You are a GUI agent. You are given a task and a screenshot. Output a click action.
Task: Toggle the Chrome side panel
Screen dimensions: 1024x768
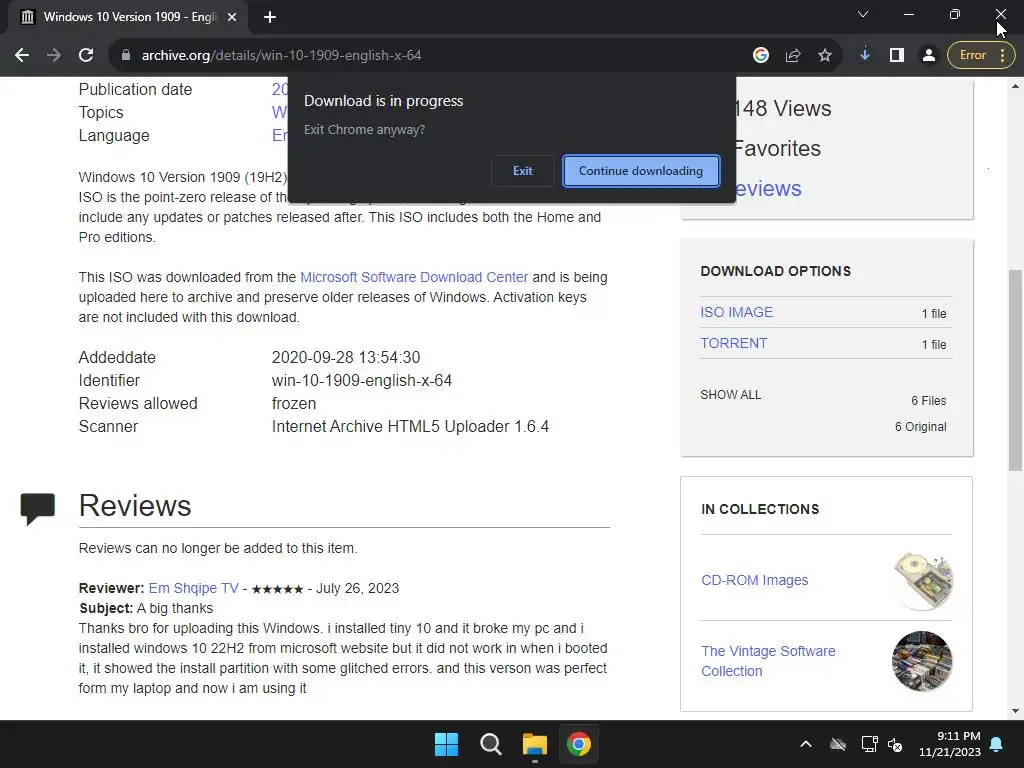coord(897,56)
